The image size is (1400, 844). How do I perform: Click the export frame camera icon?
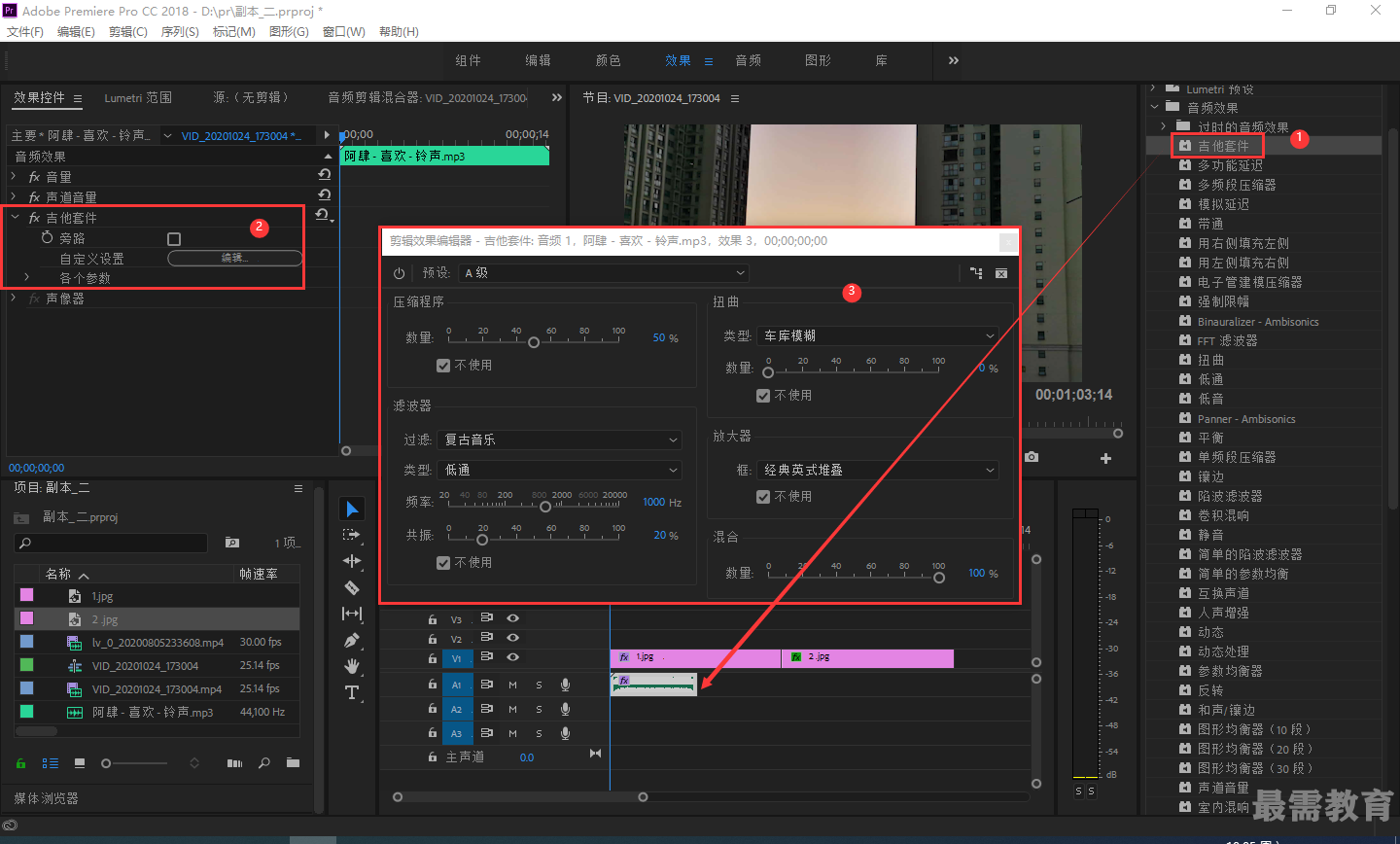tap(1032, 457)
